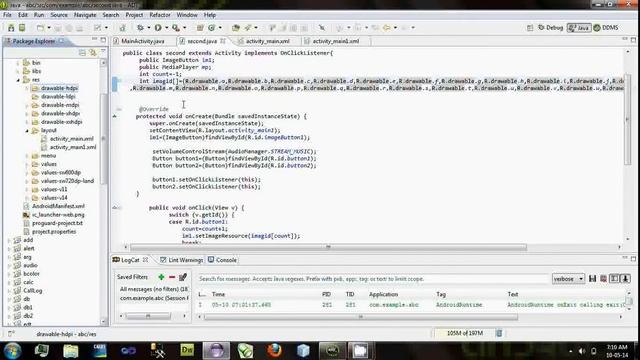Click the Open Type folder toolbar icon
Image resolution: width=640 pixels, height=360 pixels.
coord(236,28)
